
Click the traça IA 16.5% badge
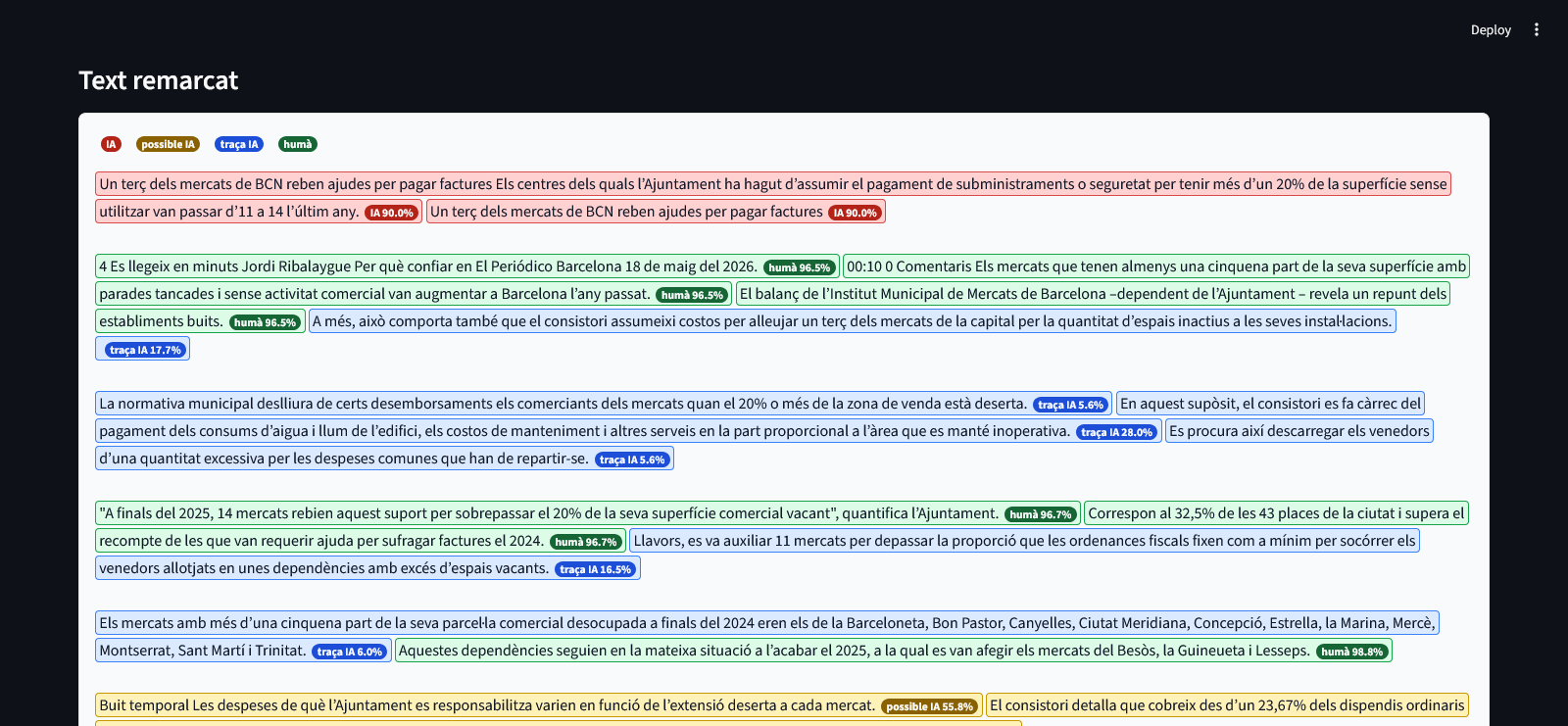(x=596, y=569)
